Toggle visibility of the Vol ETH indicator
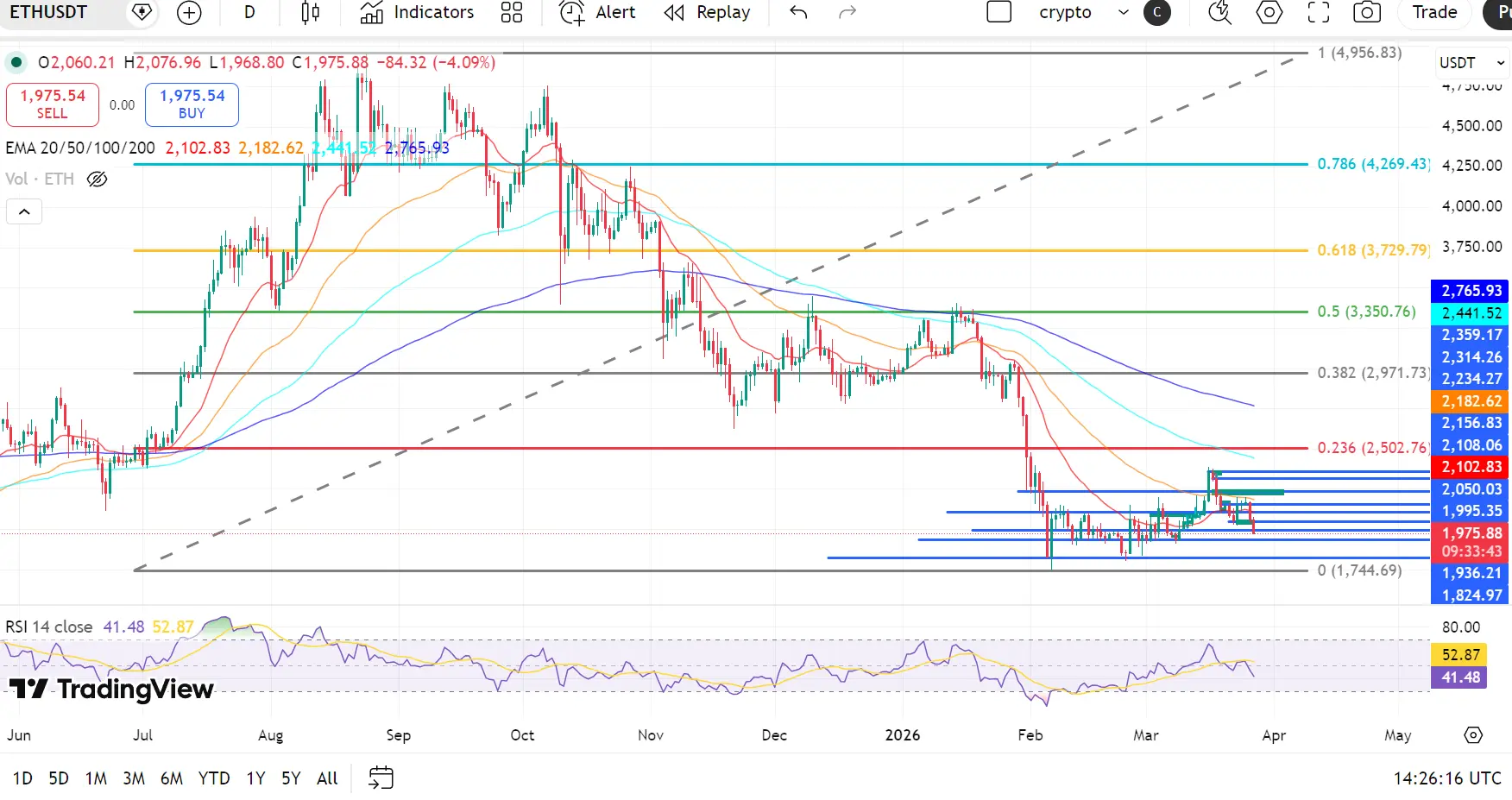This screenshot has height=800, width=1512. (x=98, y=180)
